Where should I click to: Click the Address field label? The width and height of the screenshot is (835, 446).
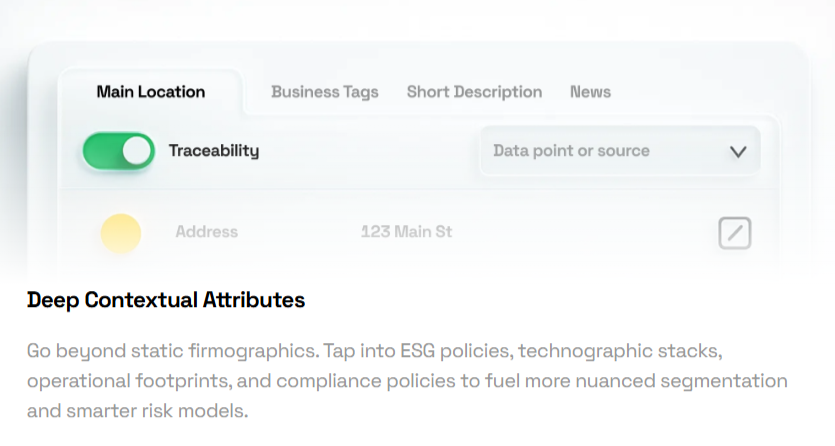(x=207, y=232)
